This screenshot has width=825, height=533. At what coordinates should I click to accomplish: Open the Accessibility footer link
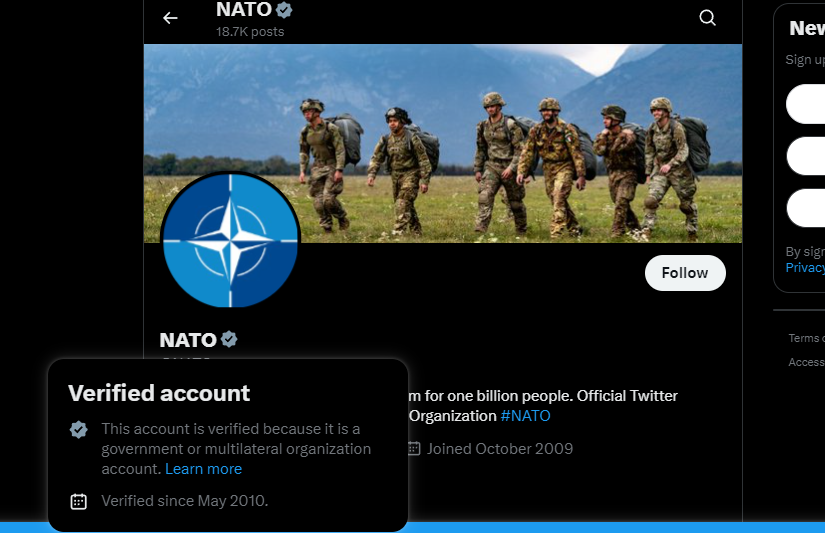806,362
